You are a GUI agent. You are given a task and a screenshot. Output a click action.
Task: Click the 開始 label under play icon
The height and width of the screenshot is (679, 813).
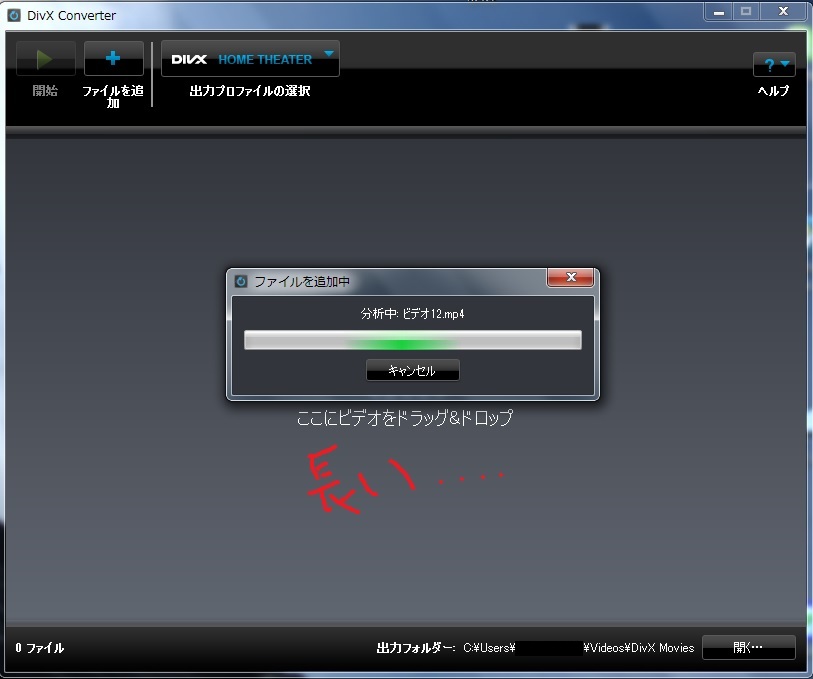[x=45, y=91]
